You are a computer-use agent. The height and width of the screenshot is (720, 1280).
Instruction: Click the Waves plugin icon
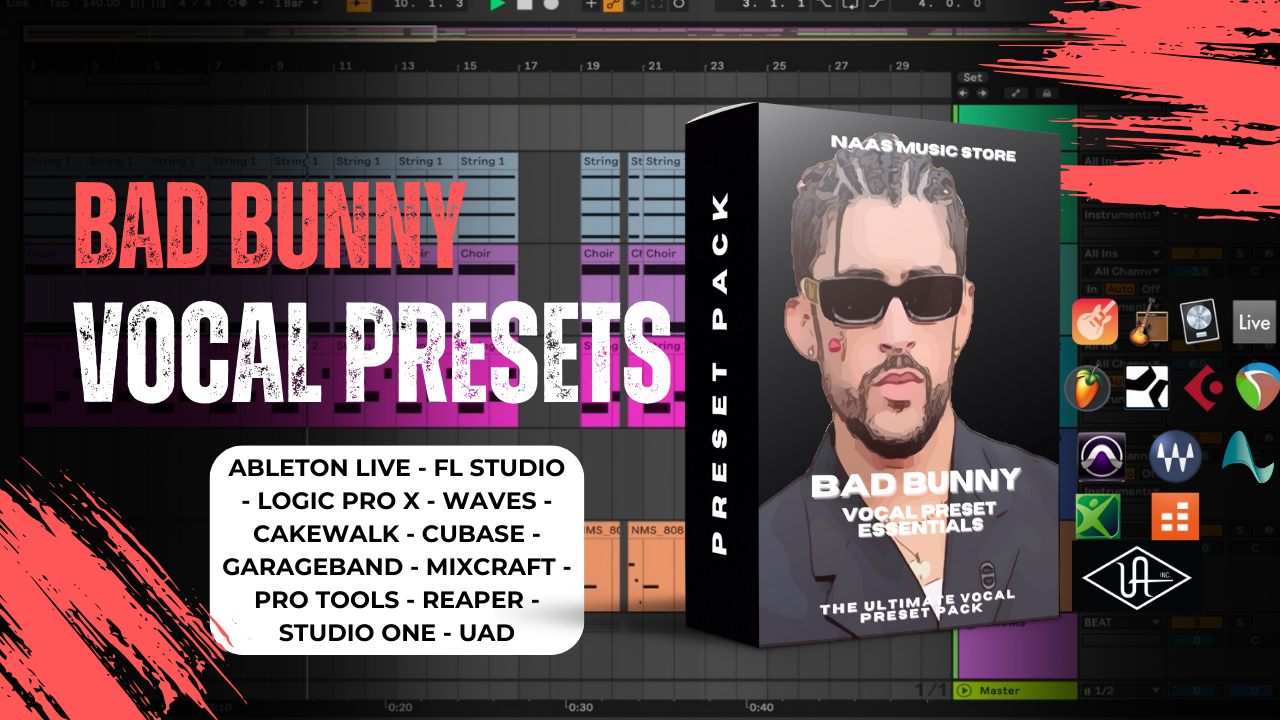coord(1174,457)
